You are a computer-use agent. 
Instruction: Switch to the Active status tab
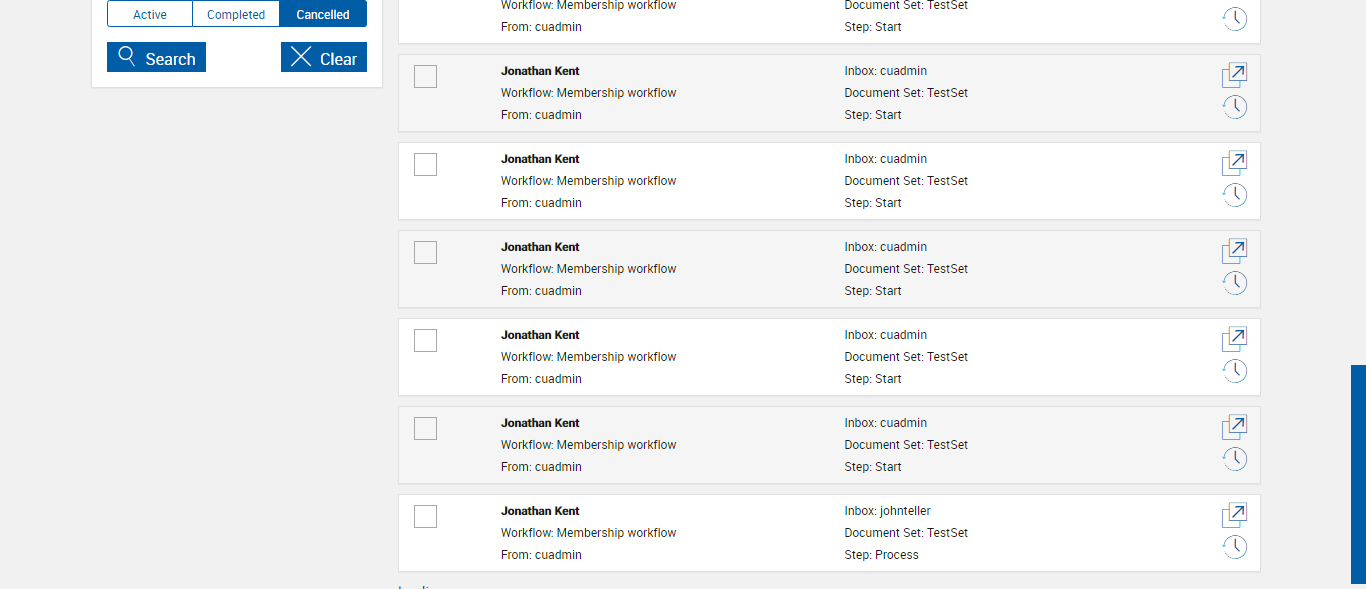[x=150, y=14]
